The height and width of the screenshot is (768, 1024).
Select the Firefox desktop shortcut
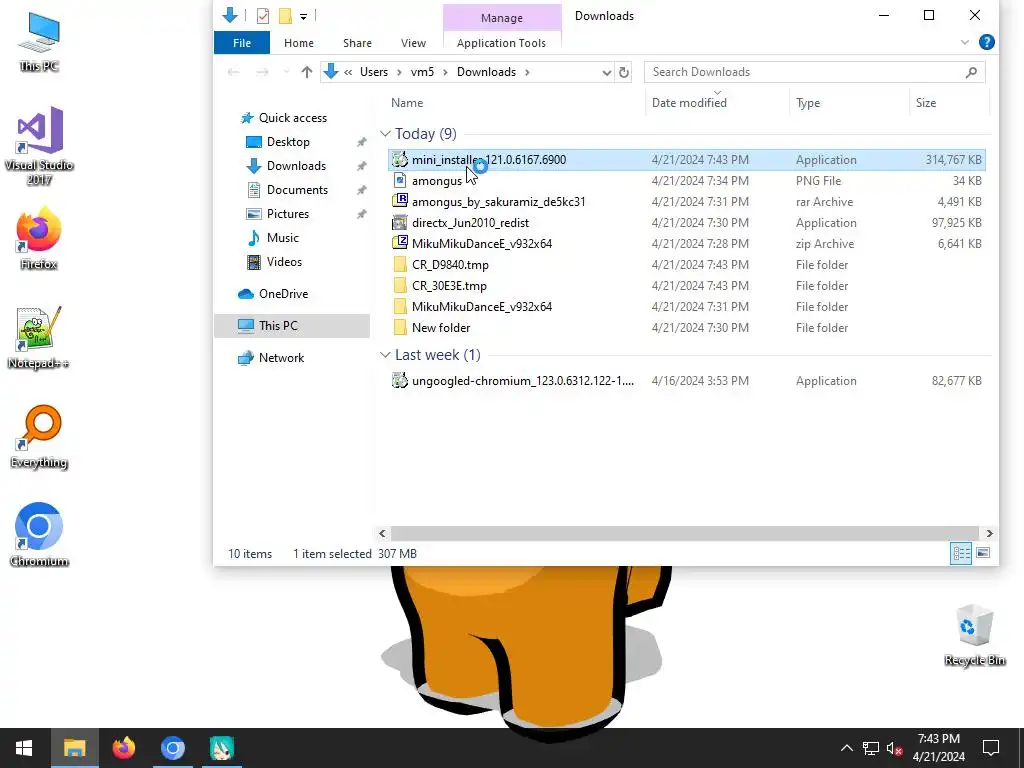(x=39, y=238)
